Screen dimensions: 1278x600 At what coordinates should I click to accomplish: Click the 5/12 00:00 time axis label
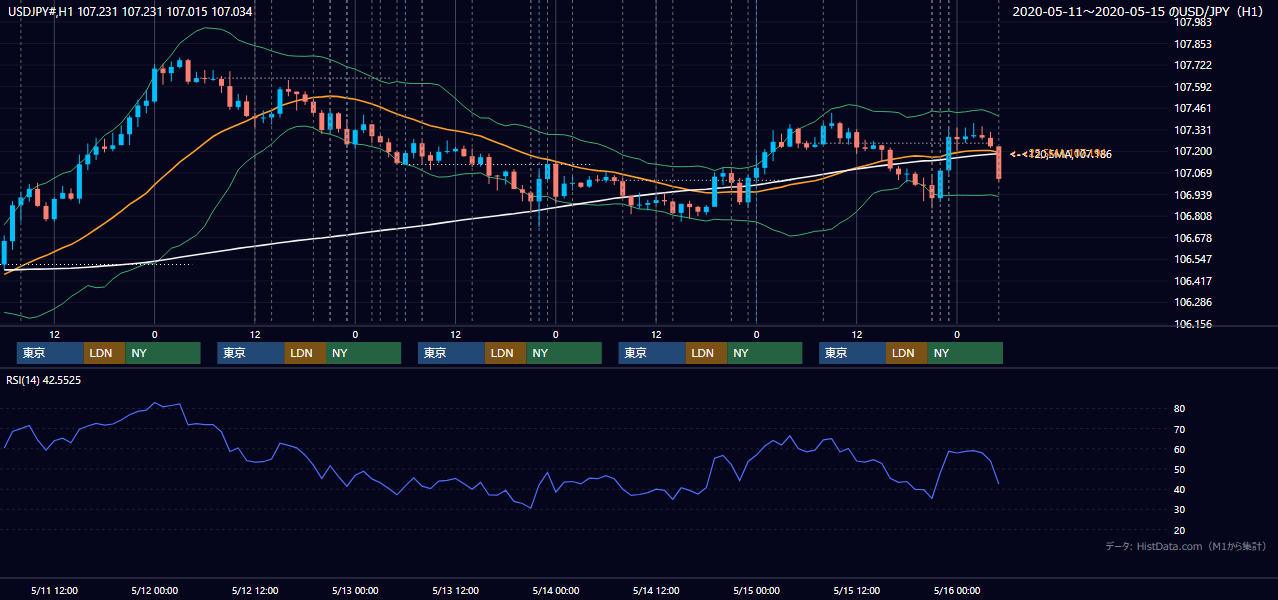[x=154, y=590]
